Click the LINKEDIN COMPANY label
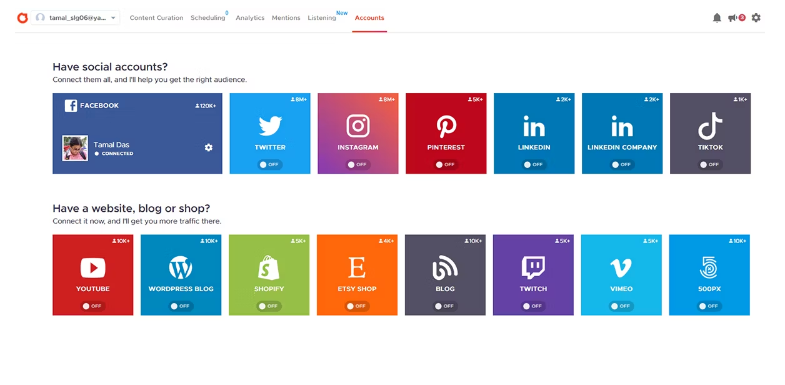The image size is (785, 385). [x=622, y=148]
